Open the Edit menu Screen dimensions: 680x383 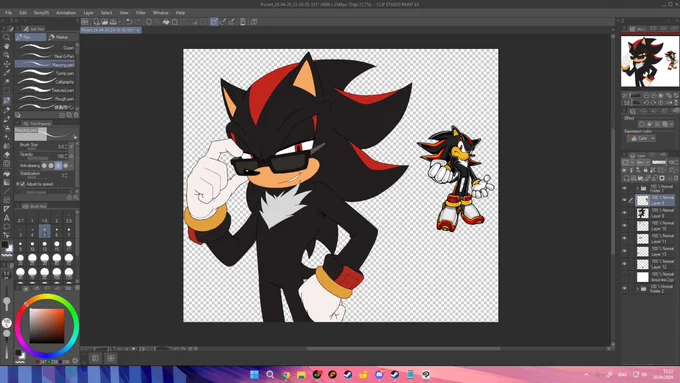click(x=23, y=13)
